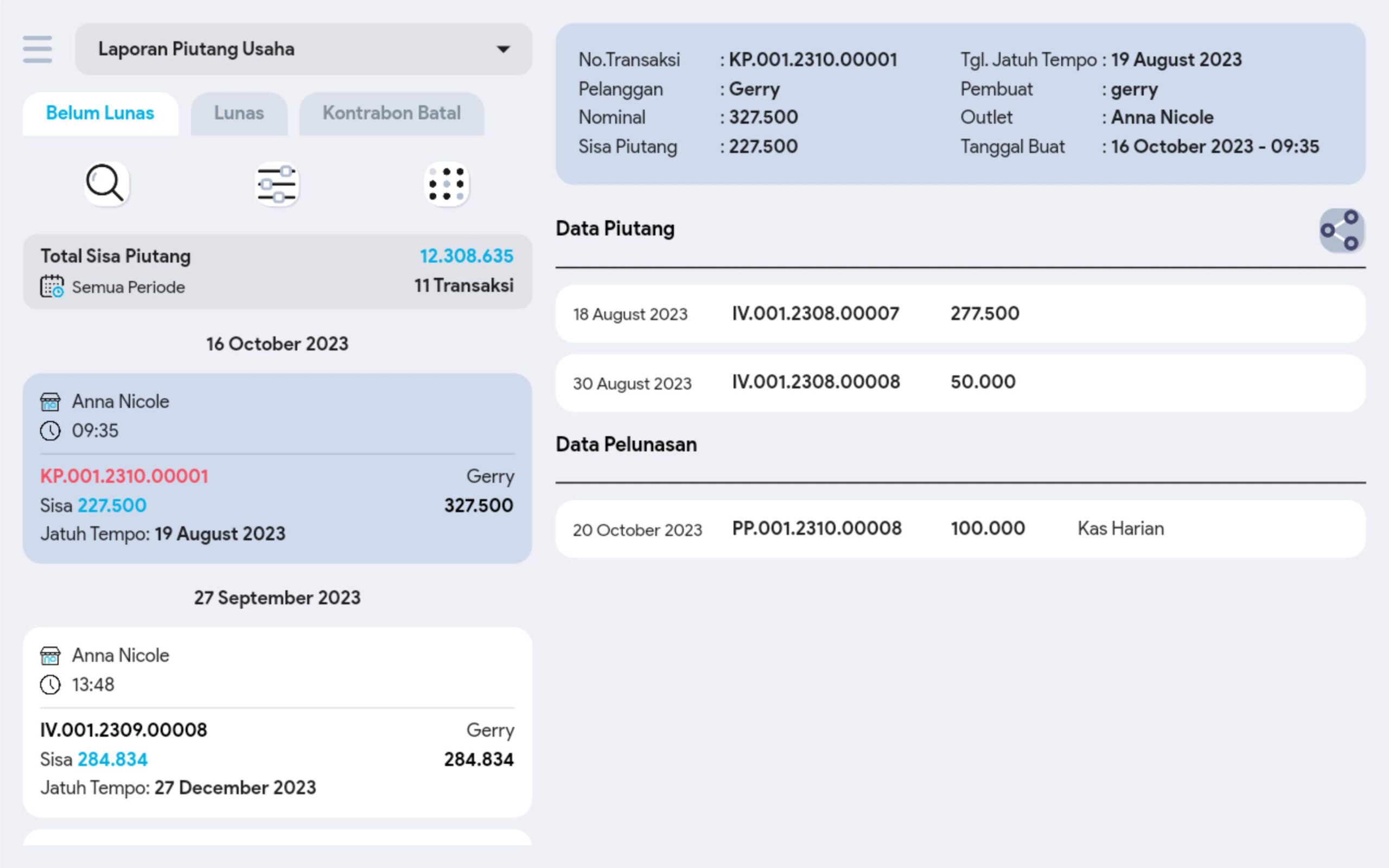Click the payment row PP.001.2310.00008

[816, 529]
